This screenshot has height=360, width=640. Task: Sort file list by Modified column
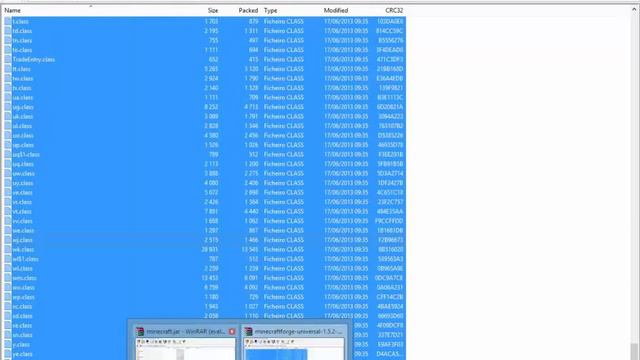336,10
